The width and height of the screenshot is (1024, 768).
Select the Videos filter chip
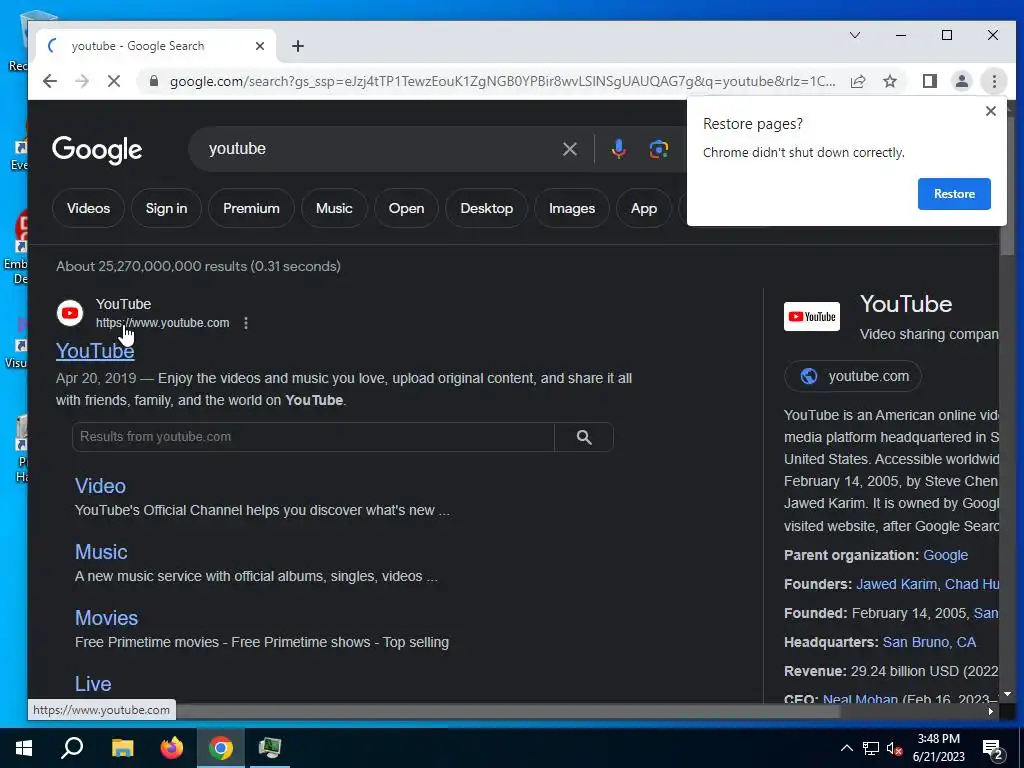point(88,208)
